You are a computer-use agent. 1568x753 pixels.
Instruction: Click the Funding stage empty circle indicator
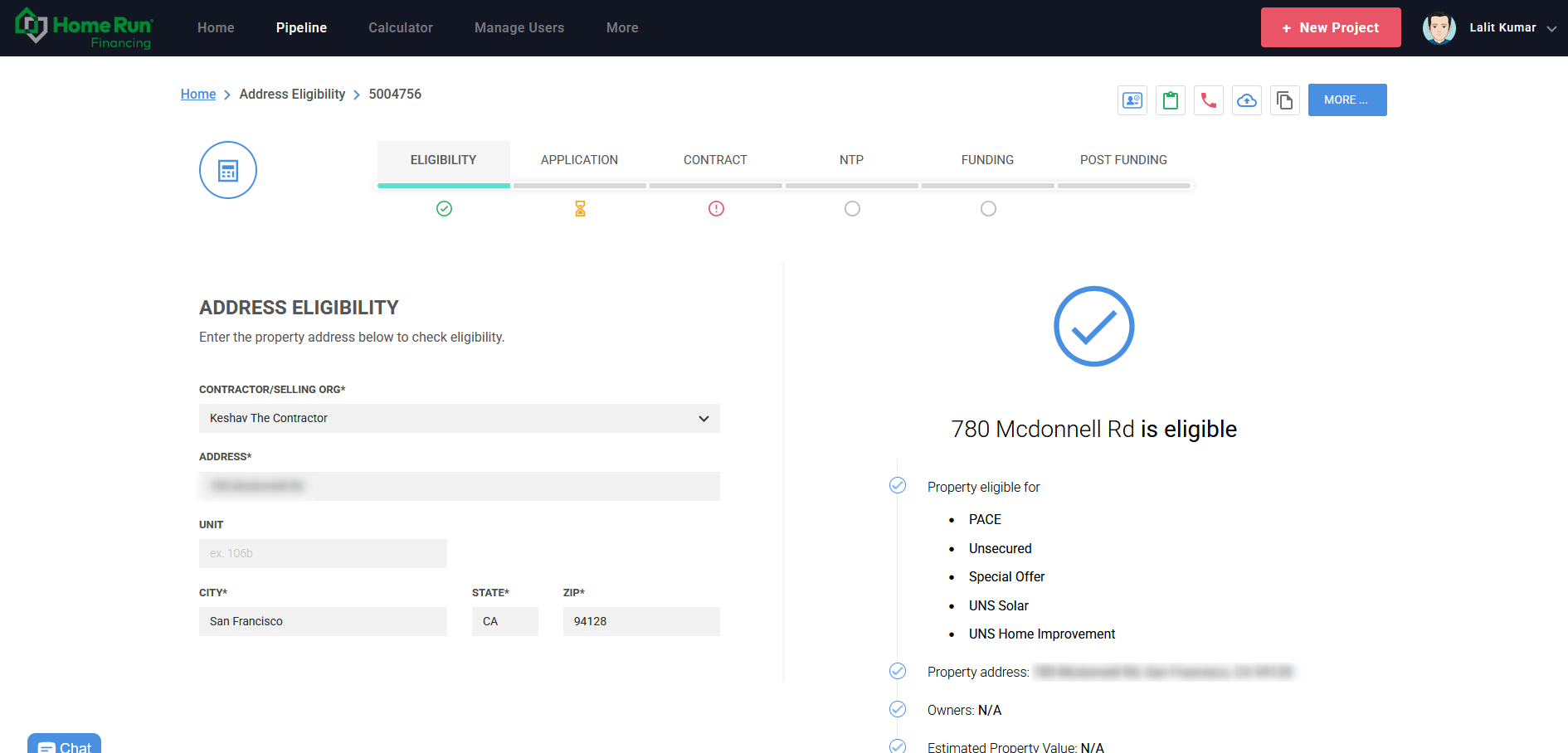point(988,209)
